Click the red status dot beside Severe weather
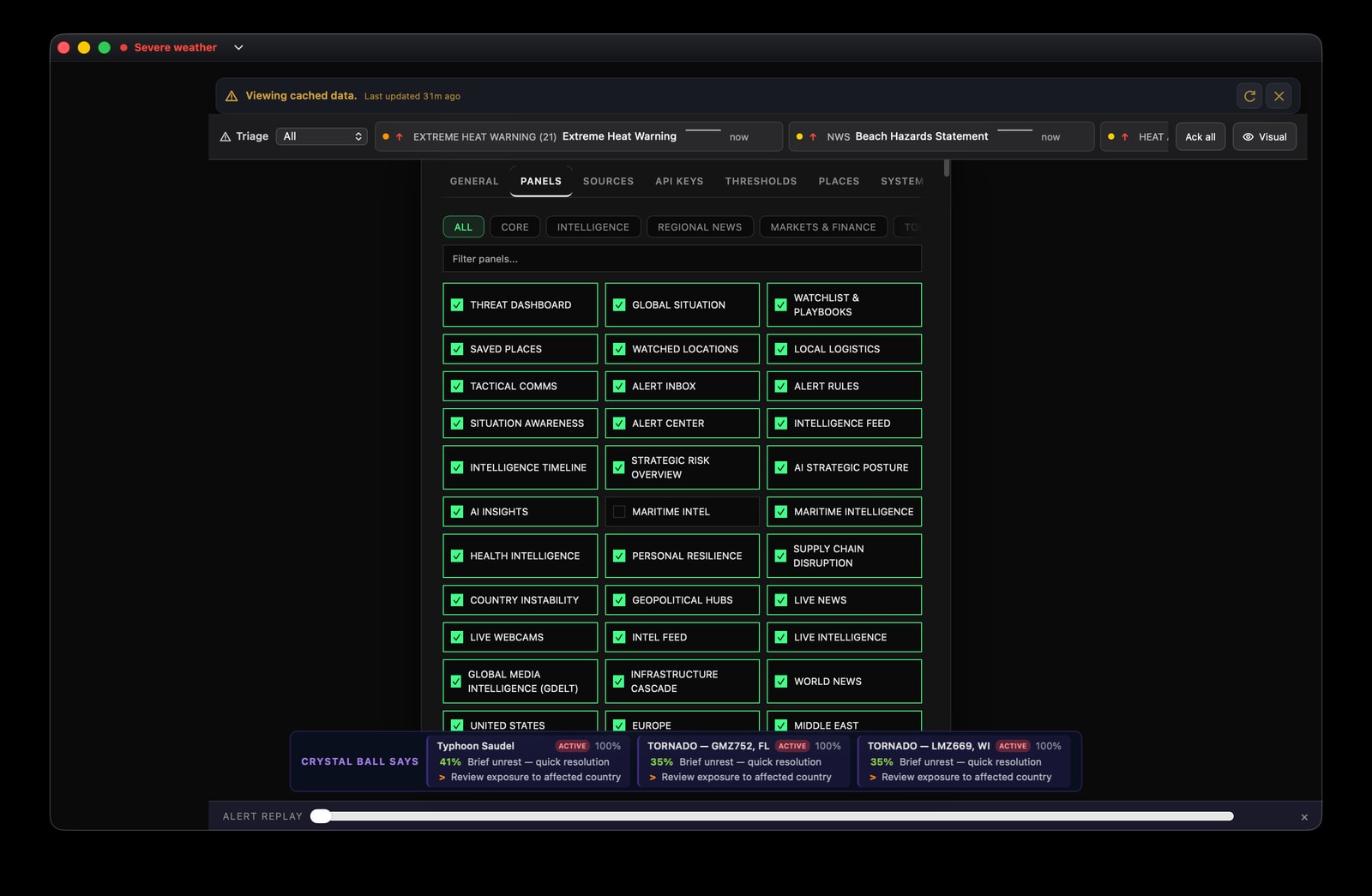Image resolution: width=1372 pixels, height=896 pixels. tap(124, 47)
